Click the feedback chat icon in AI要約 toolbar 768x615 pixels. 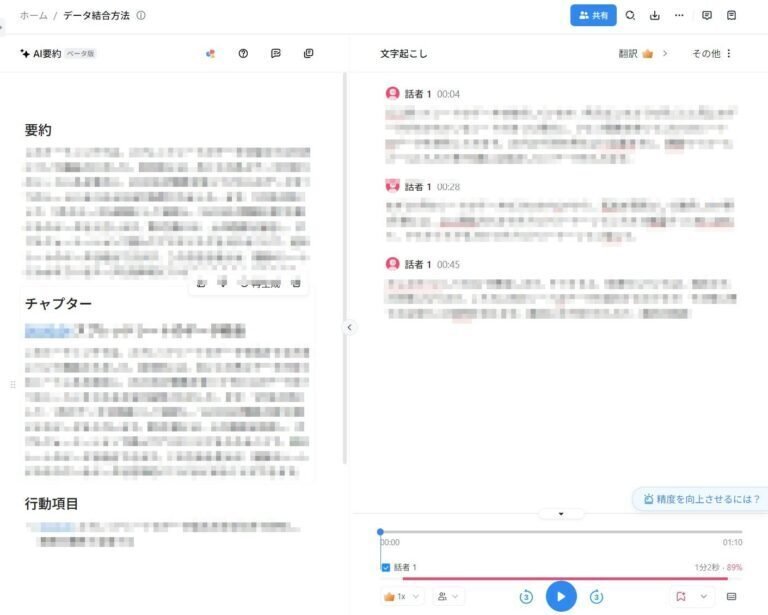276,53
